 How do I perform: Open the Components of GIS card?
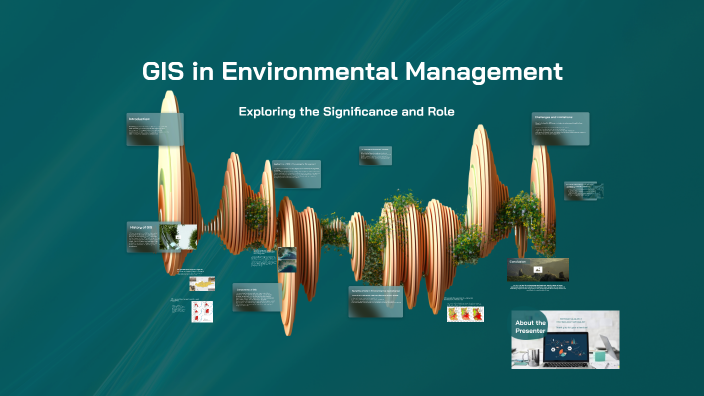pos(256,297)
